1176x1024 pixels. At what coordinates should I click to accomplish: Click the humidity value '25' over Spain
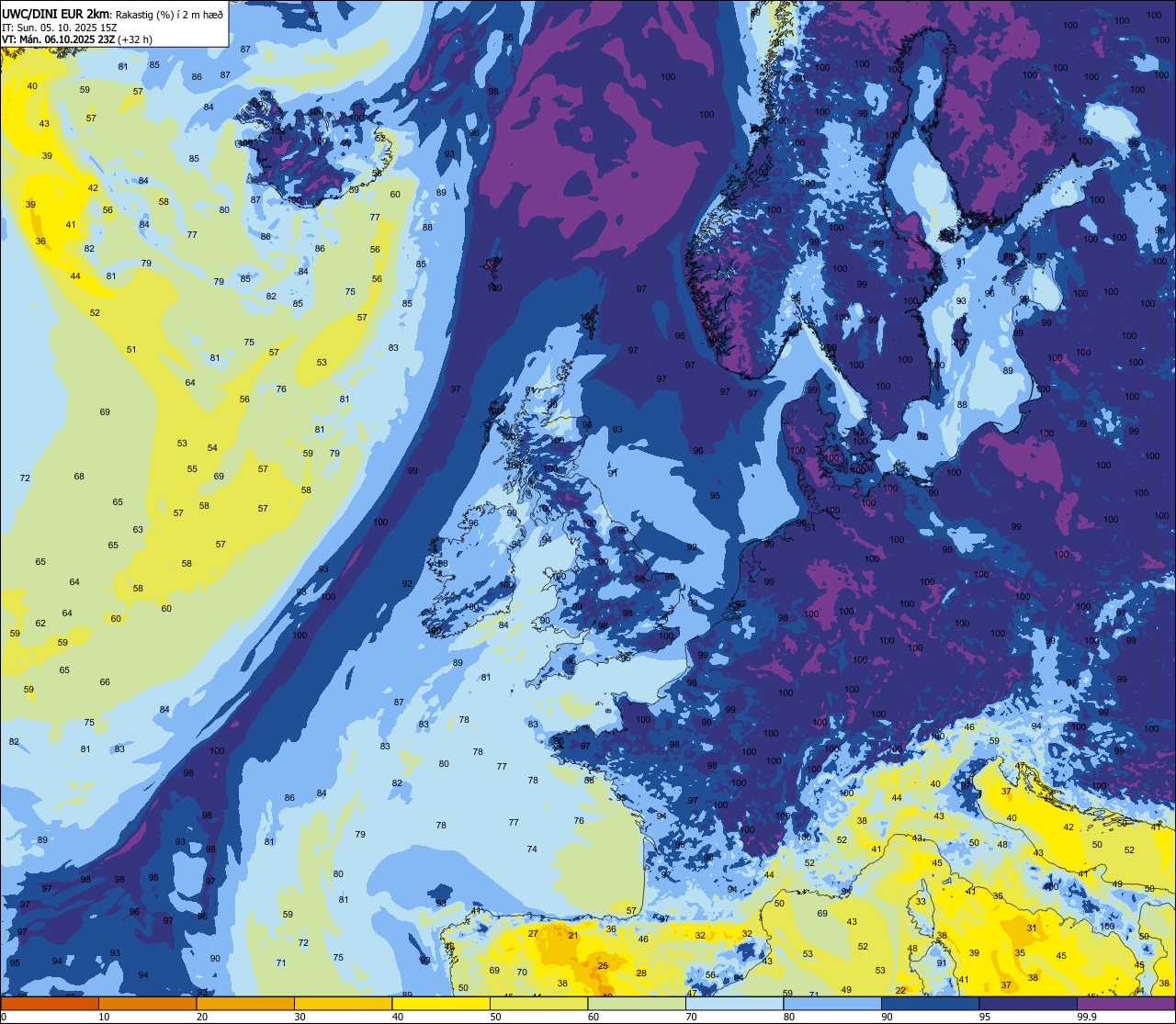click(x=603, y=965)
